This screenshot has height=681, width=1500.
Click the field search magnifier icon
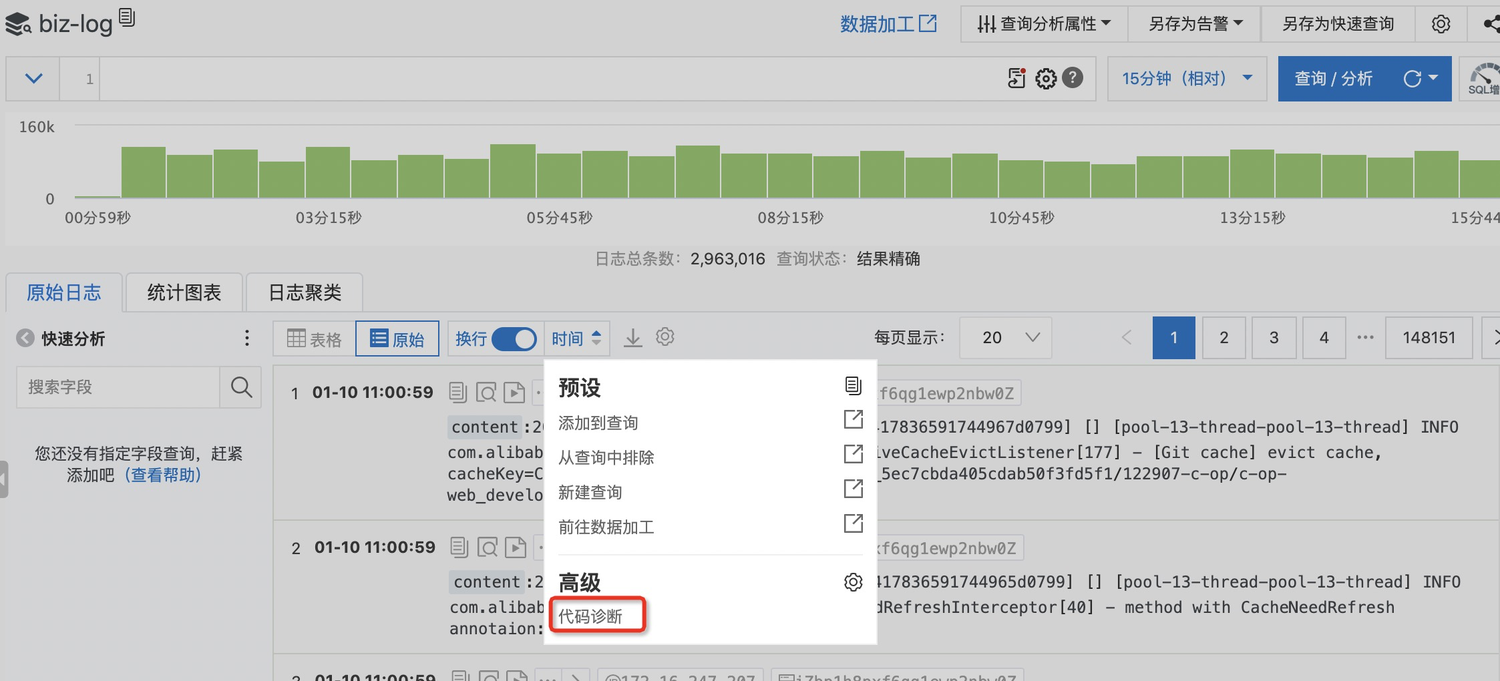point(241,387)
